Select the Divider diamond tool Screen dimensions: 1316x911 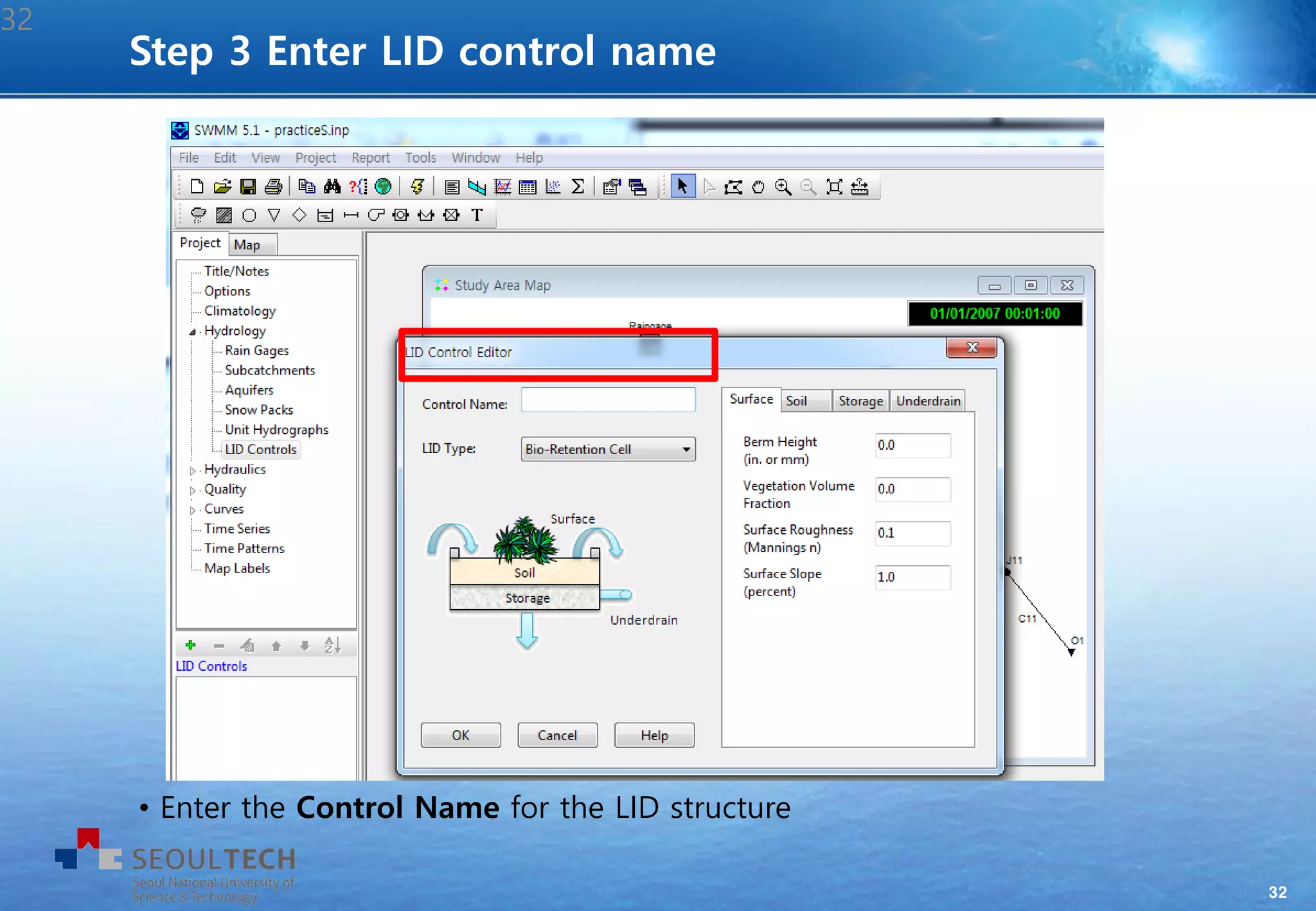299,215
